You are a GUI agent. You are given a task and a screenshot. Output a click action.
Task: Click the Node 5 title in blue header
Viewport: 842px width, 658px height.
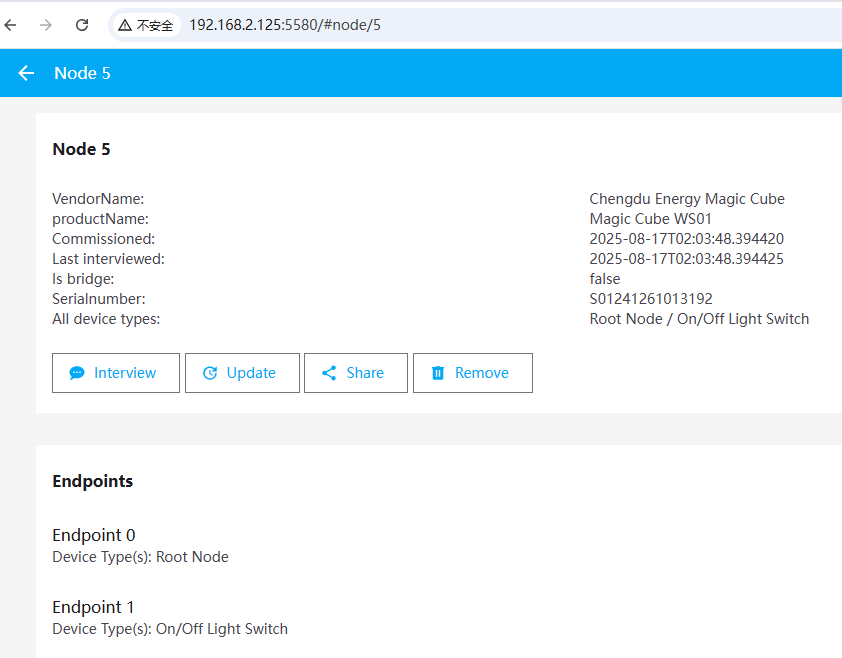pyautogui.click(x=82, y=73)
